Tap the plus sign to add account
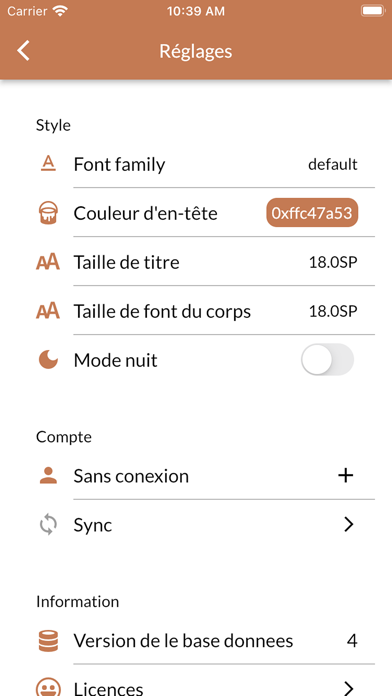This screenshot has height=696, width=392. pos(346,475)
